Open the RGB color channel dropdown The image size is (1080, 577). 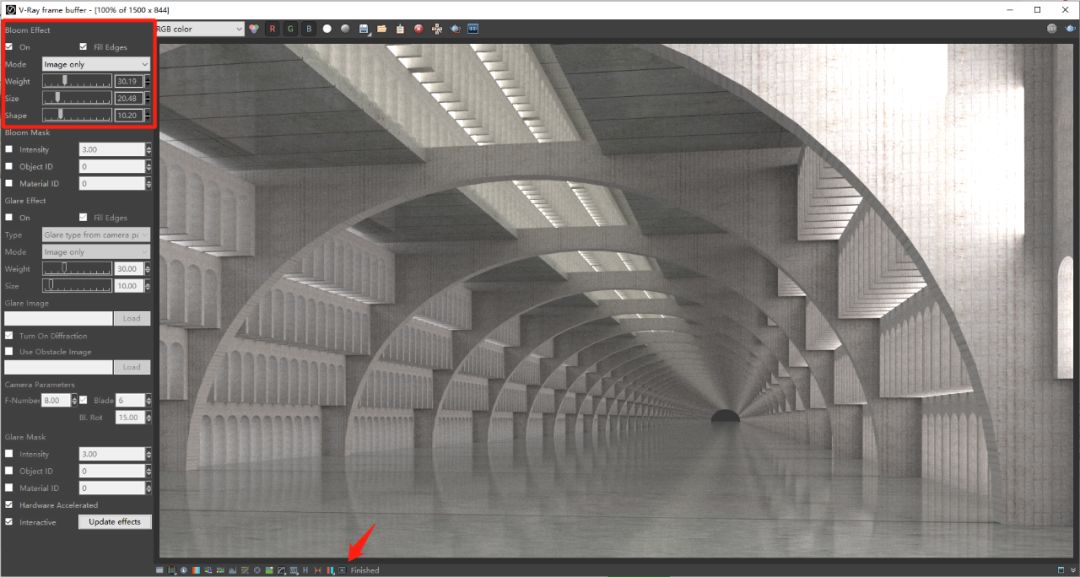(x=198, y=29)
